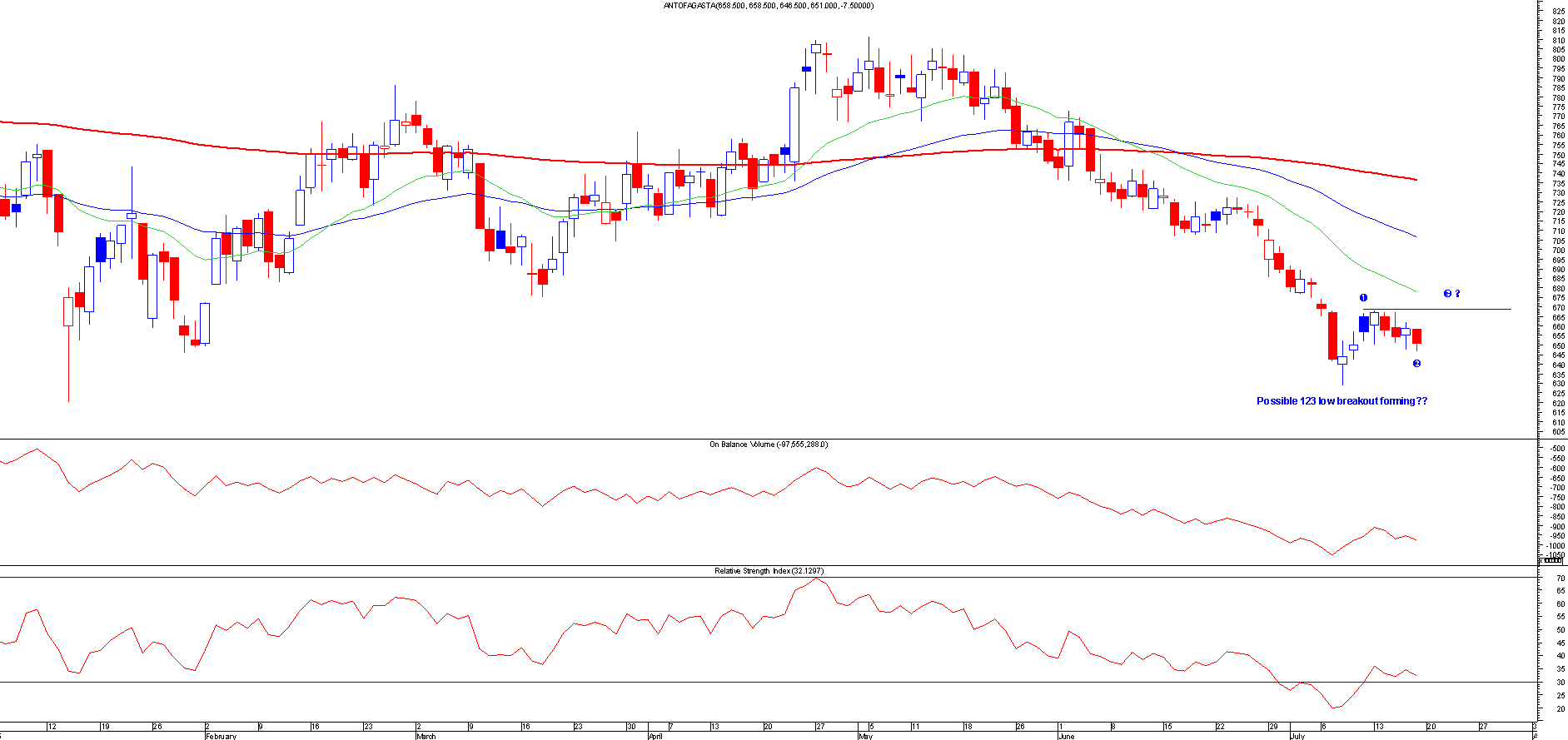Click the March label on date axis
The image size is (1568, 740).
426,736
